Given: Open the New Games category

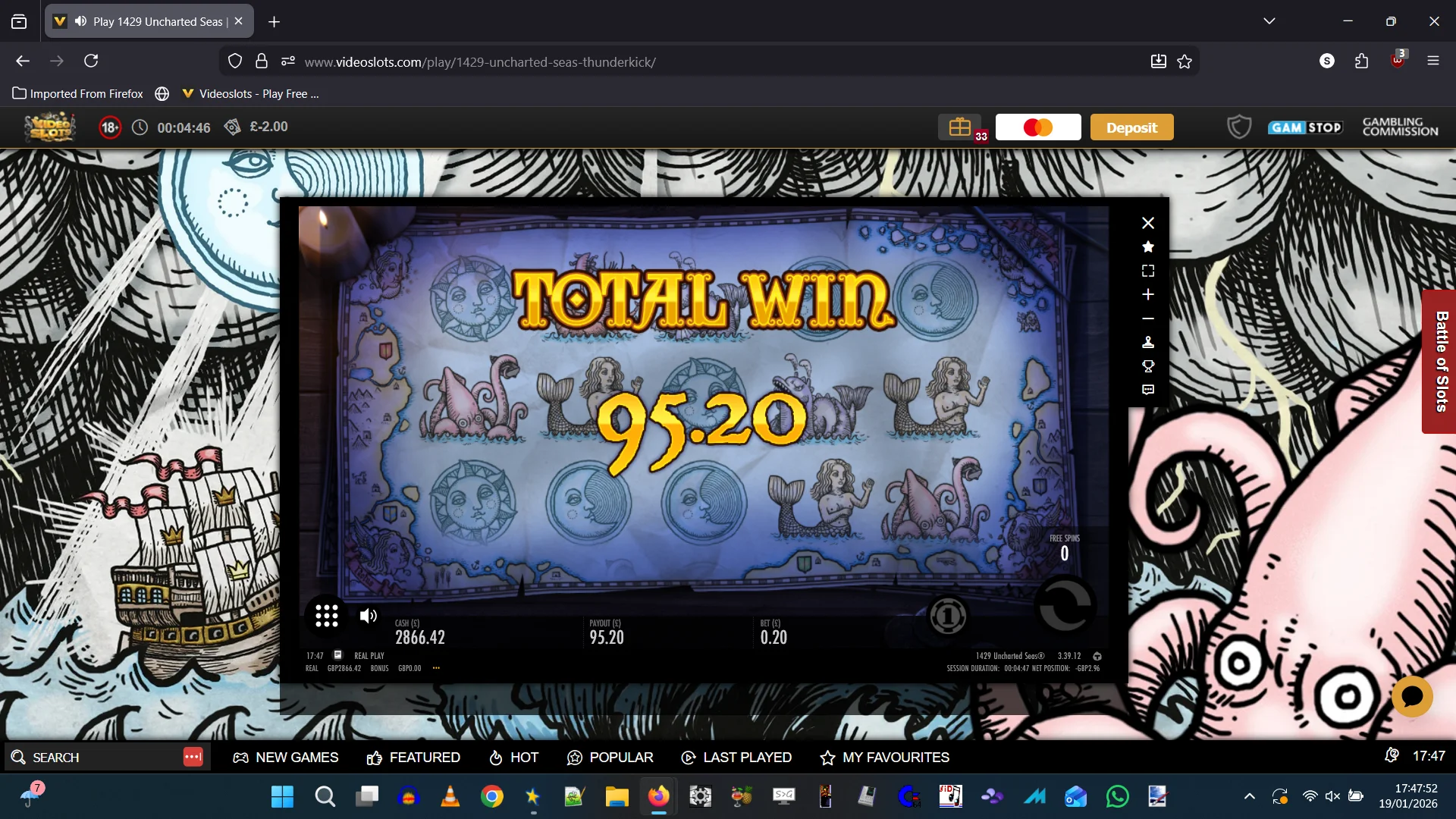Looking at the screenshot, I should click(286, 757).
